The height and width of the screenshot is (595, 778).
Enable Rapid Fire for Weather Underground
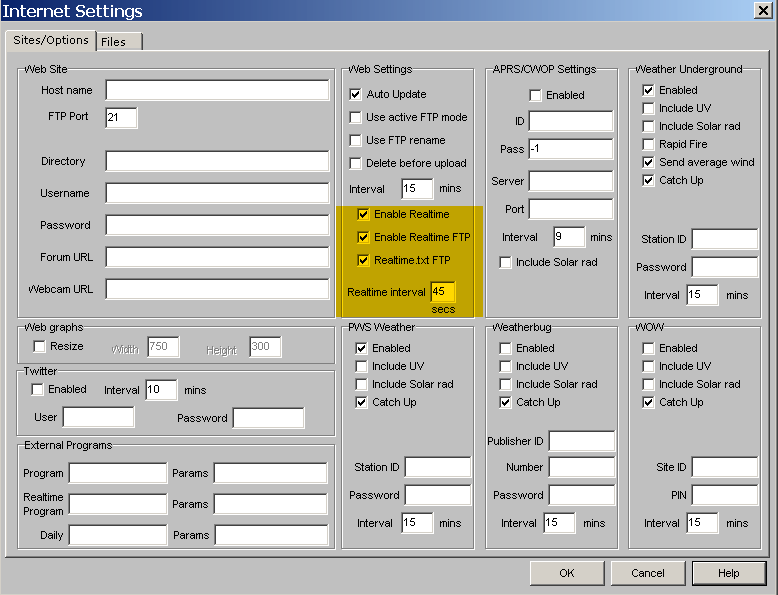click(x=648, y=144)
